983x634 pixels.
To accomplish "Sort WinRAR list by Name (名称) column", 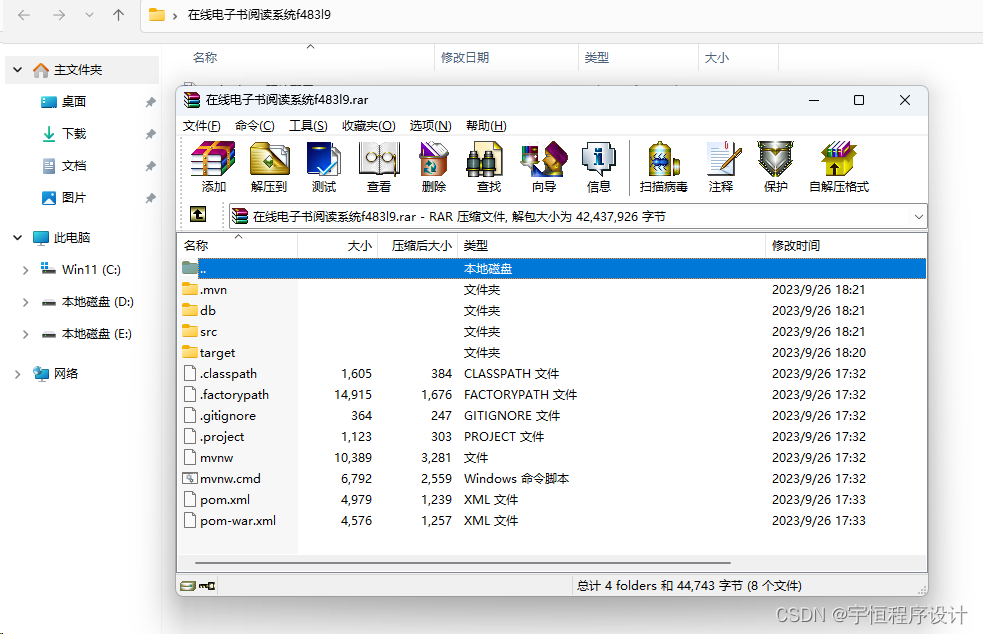I will point(238,245).
